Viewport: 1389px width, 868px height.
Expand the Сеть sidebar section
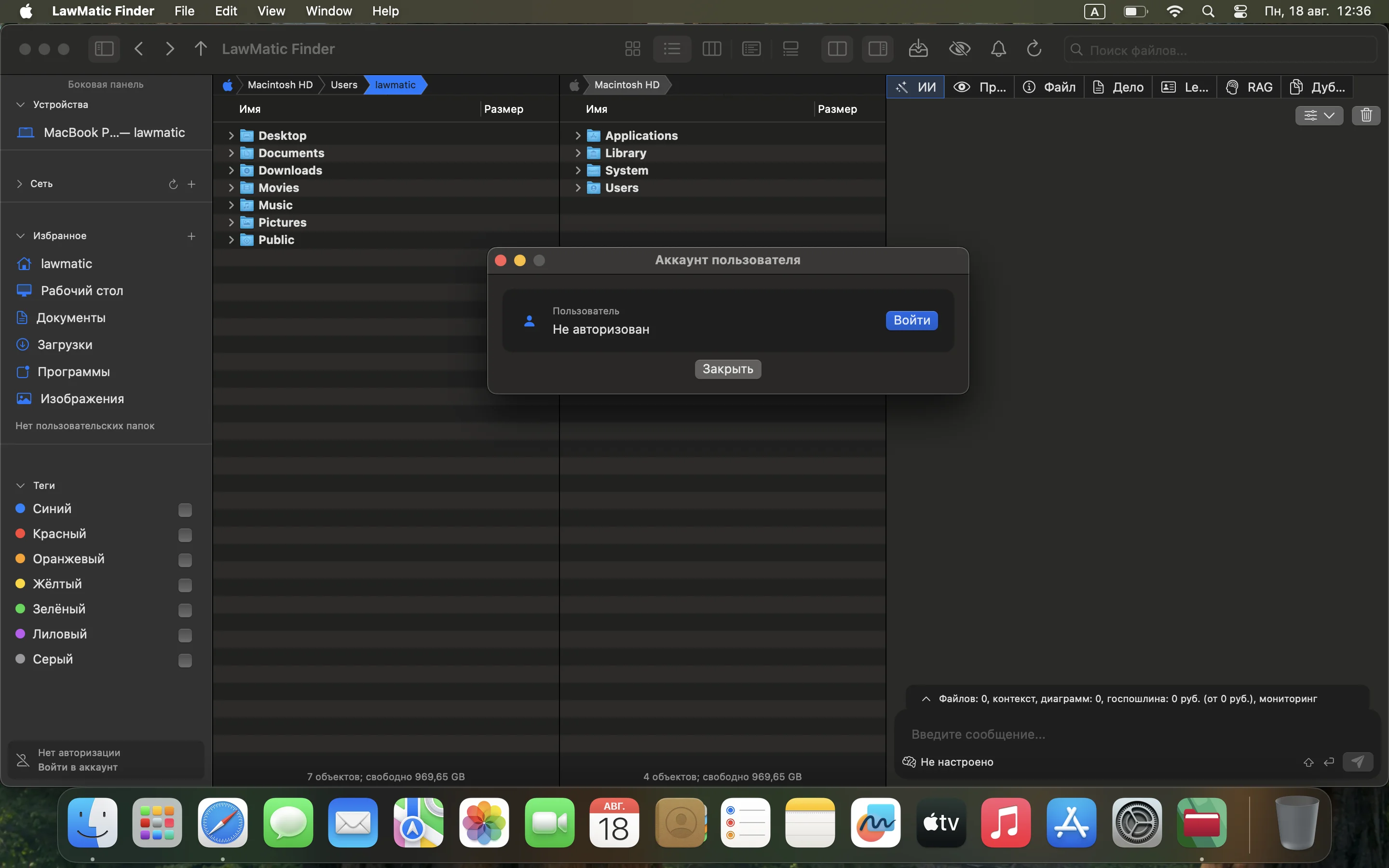[x=19, y=184]
